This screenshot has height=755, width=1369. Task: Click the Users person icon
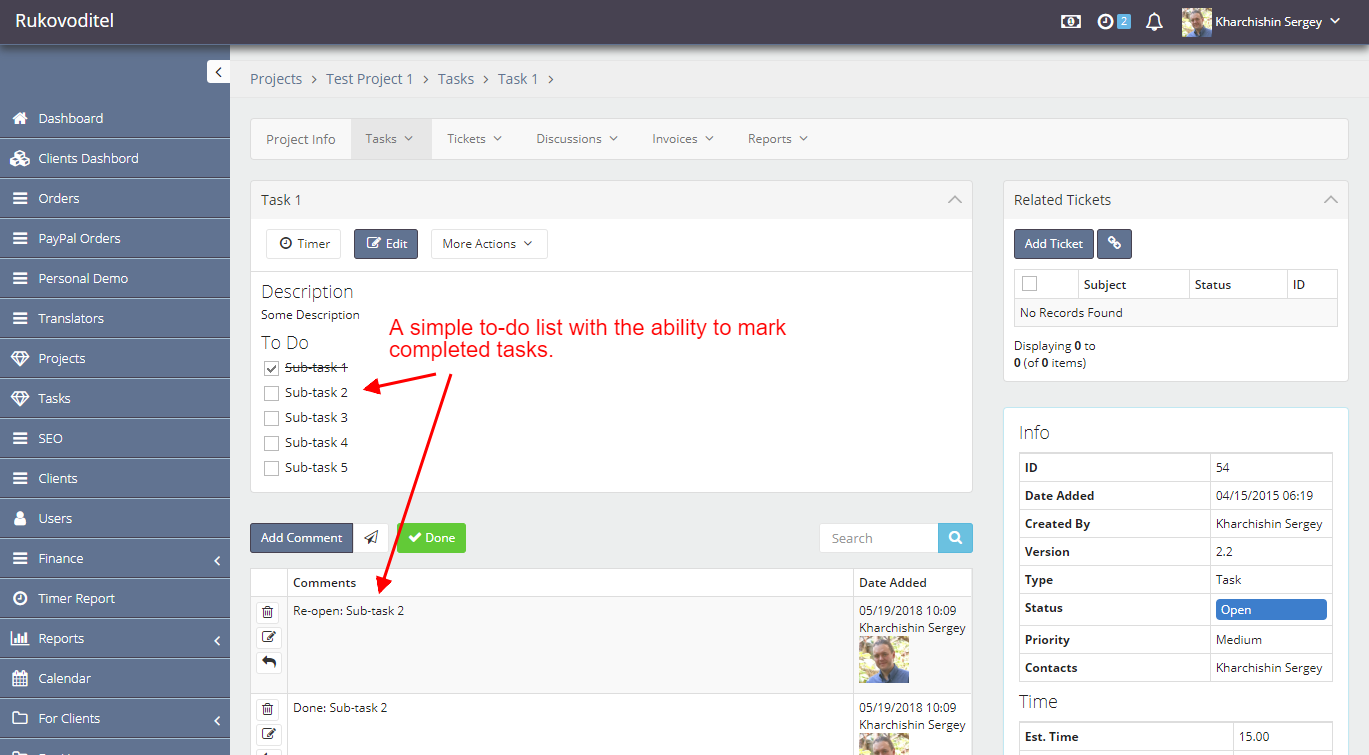(19, 518)
